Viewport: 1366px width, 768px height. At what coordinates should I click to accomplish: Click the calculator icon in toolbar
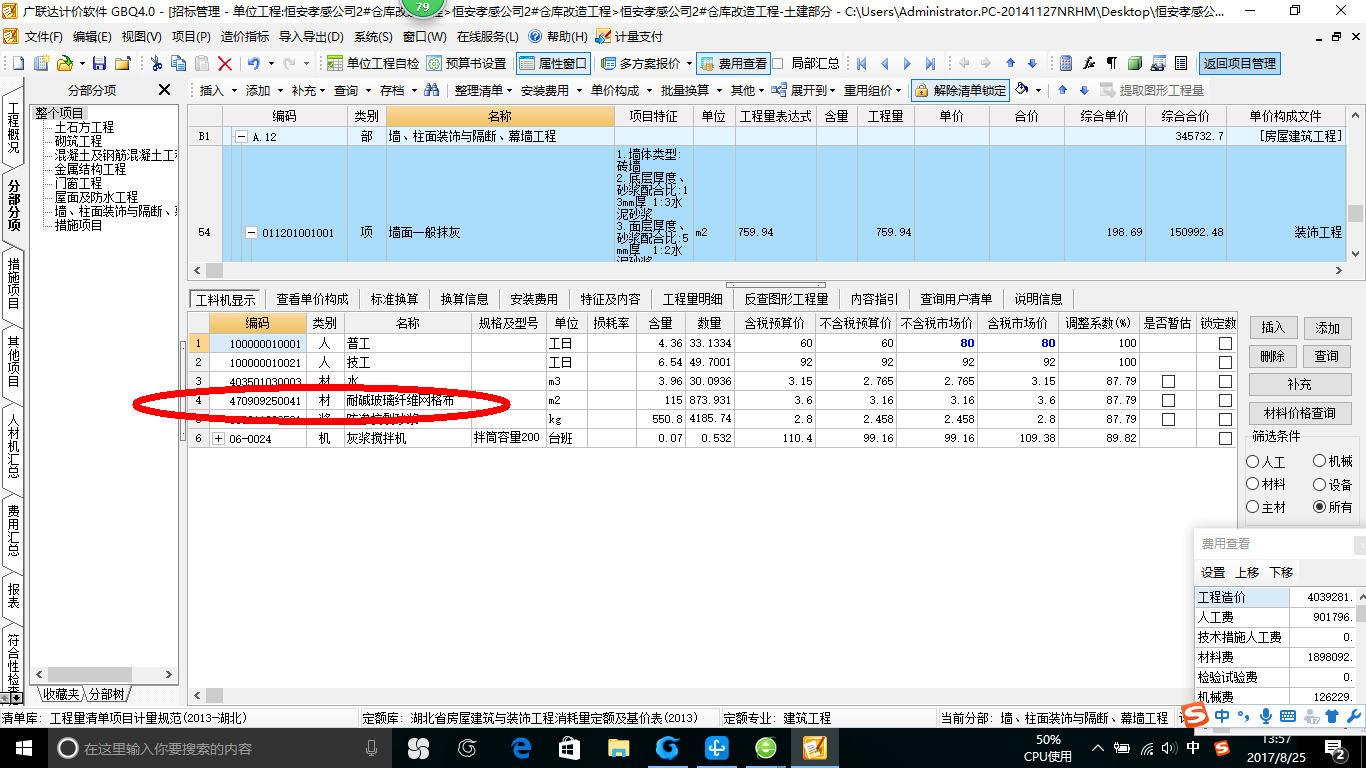click(1066, 63)
